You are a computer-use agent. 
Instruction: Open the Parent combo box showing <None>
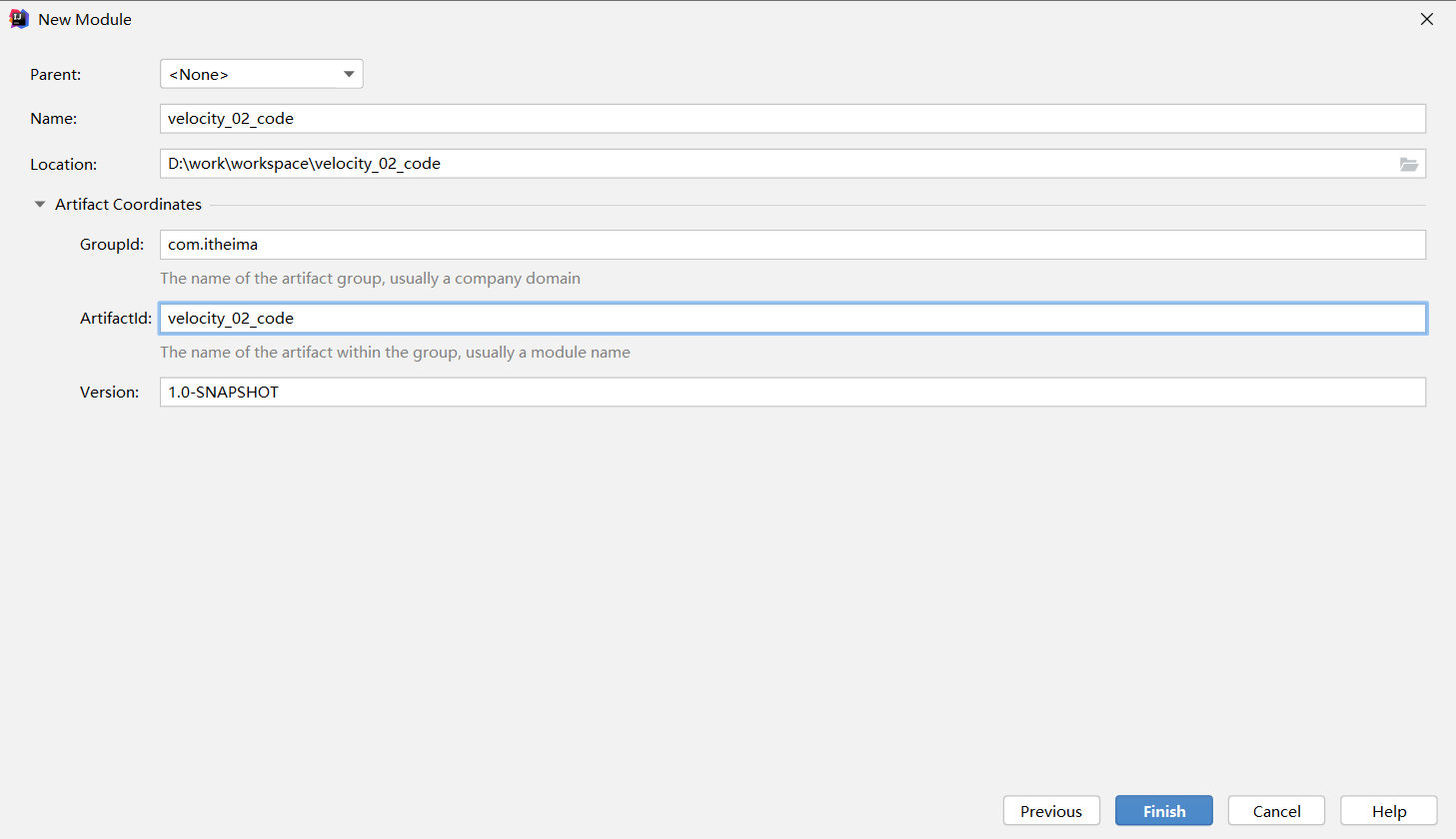coord(262,74)
